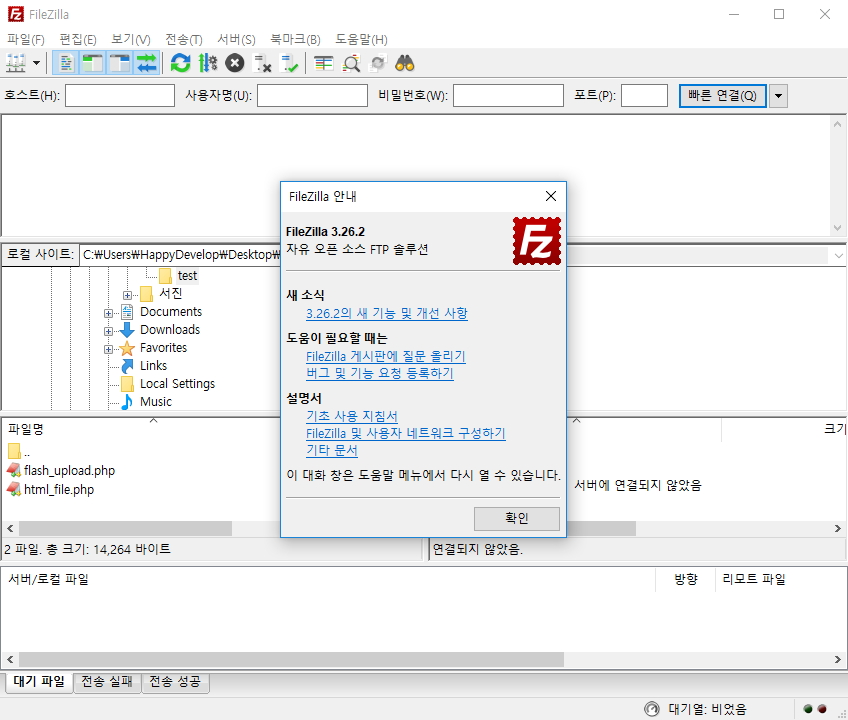Expand the Downloads tree node

(108, 331)
